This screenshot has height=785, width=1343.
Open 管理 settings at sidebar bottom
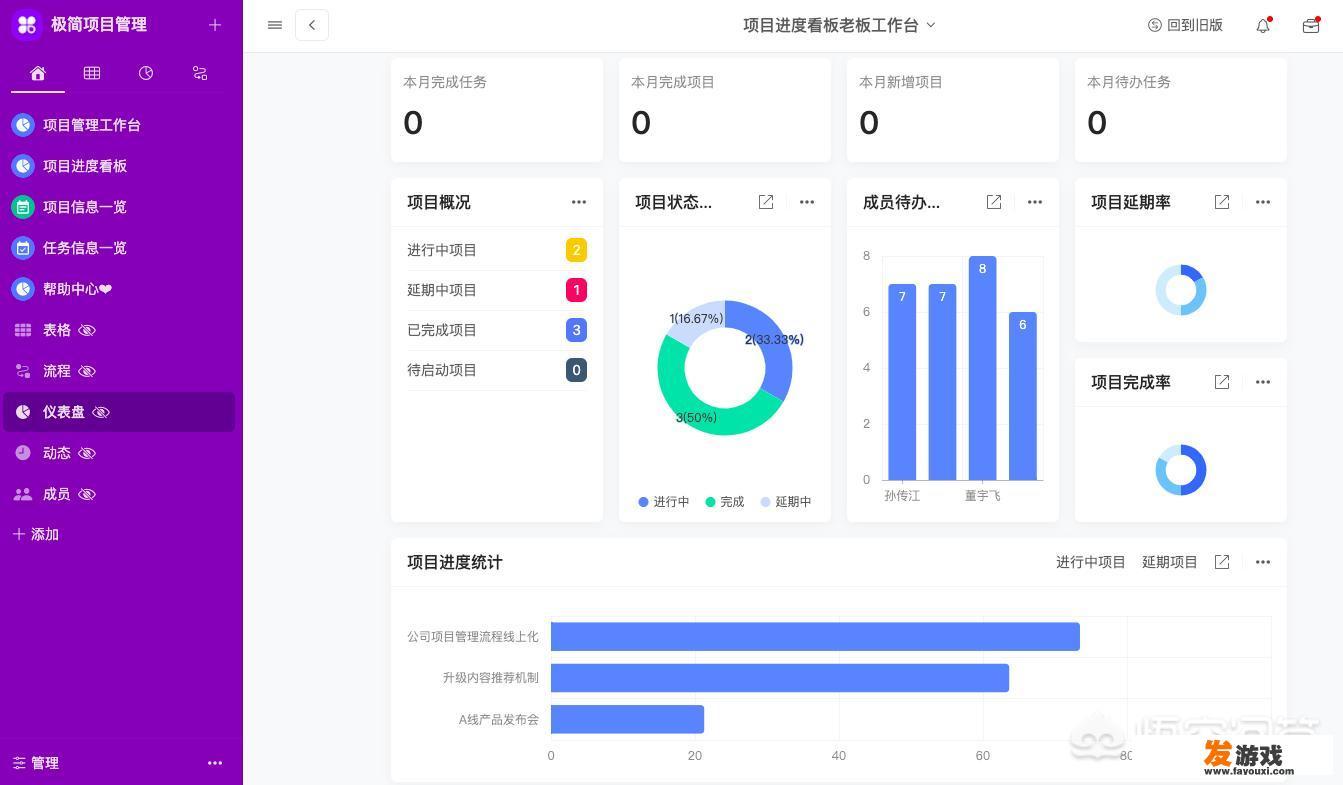point(36,763)
